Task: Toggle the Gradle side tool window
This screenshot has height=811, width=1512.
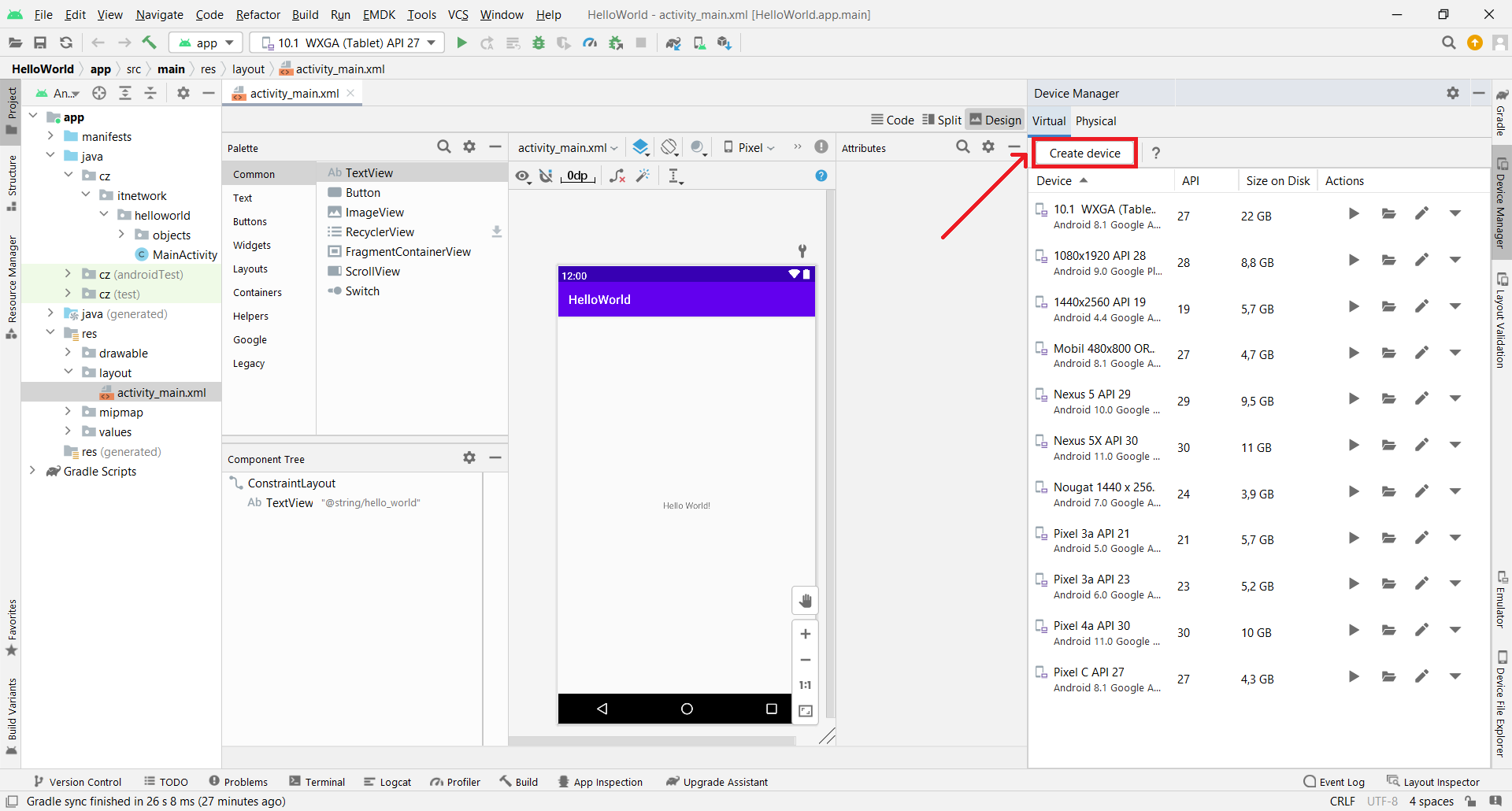Action: [x=1502, y=112]
